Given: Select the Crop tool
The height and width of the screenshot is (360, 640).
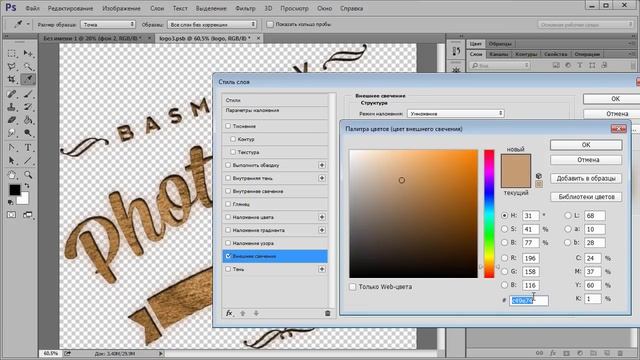Looking at the screenshot, I should point(11,79).
